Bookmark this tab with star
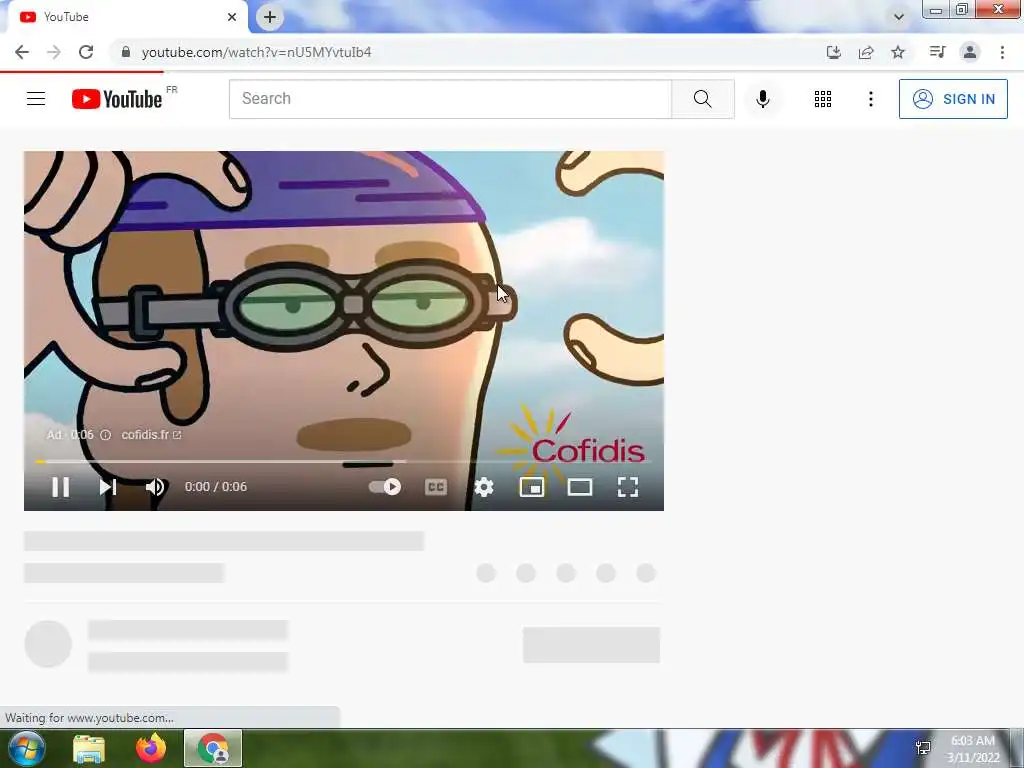The height and width of the screenshot is (768, 1024). pyautogui.click(x=898, y=52)
